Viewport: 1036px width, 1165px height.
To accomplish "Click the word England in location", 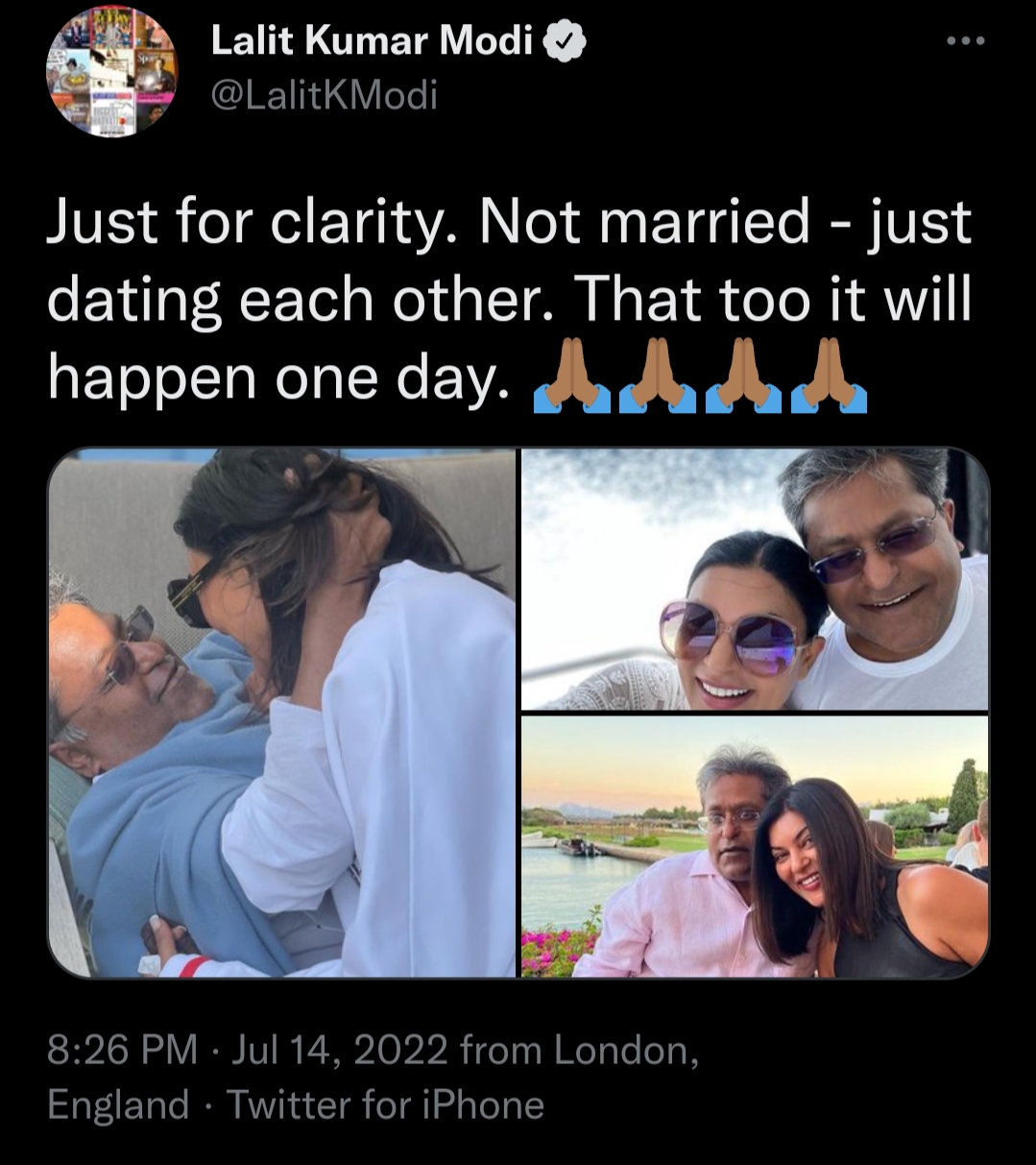I will [x=119, y=1105].
